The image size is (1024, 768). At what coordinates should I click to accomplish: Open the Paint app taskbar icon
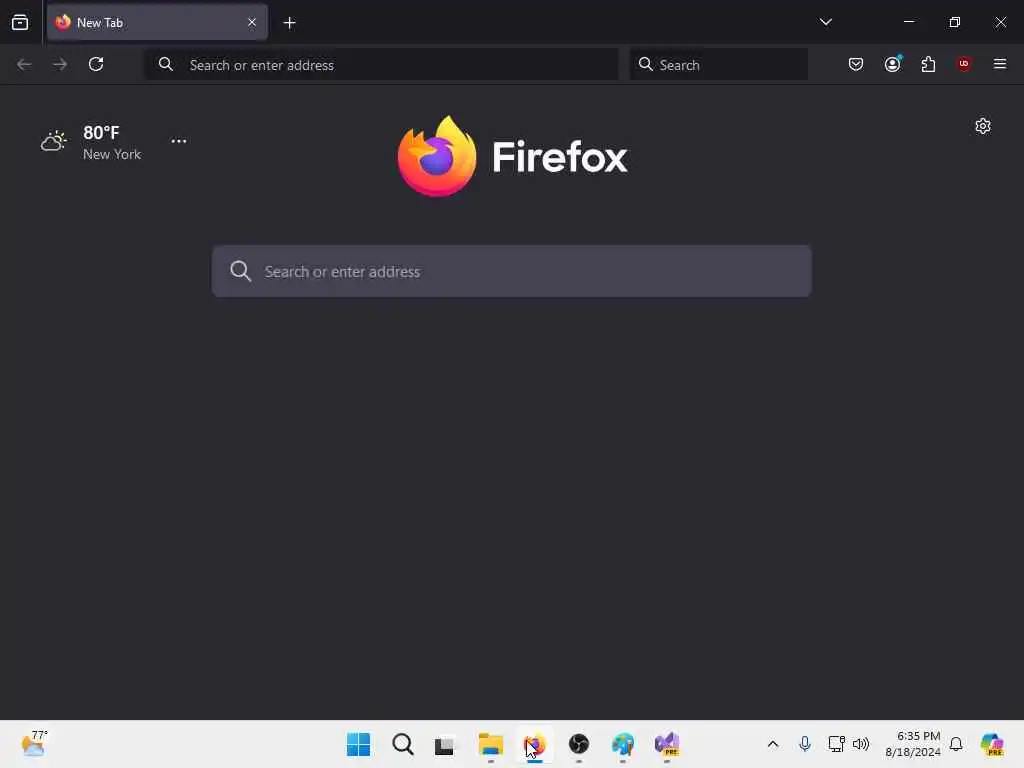(623, 744)
